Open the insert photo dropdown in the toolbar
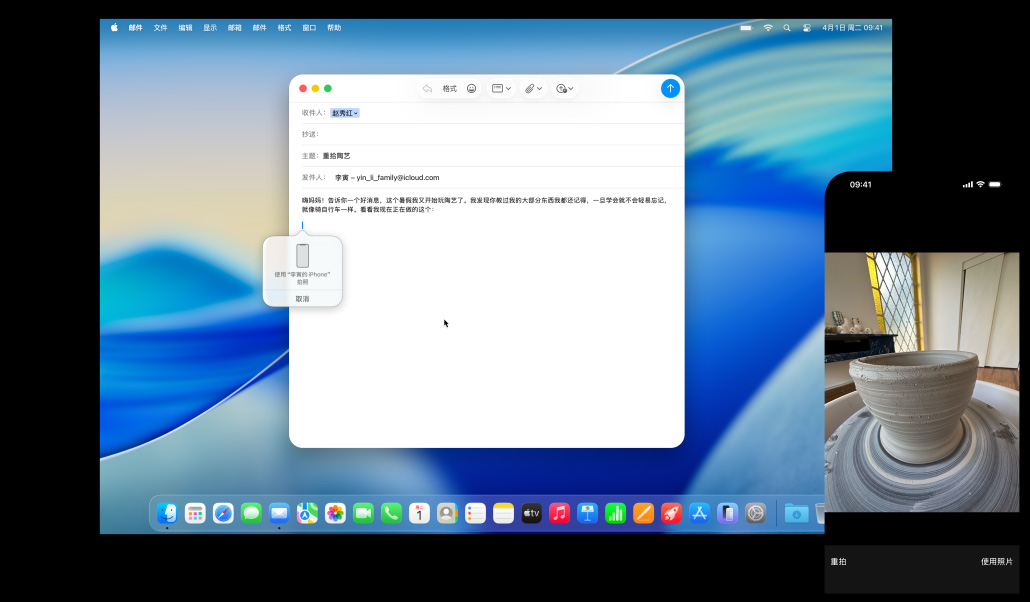1030x602 pixels. pos(565,89)
